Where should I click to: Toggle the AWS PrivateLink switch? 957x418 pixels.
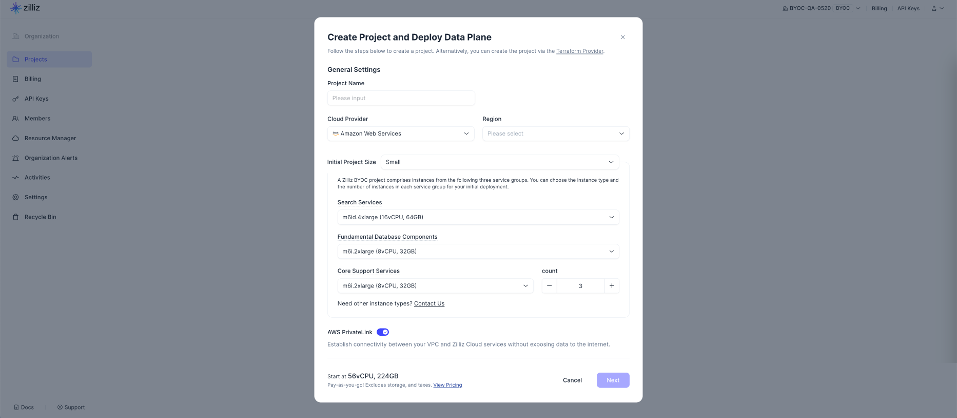tap(383, 332)
